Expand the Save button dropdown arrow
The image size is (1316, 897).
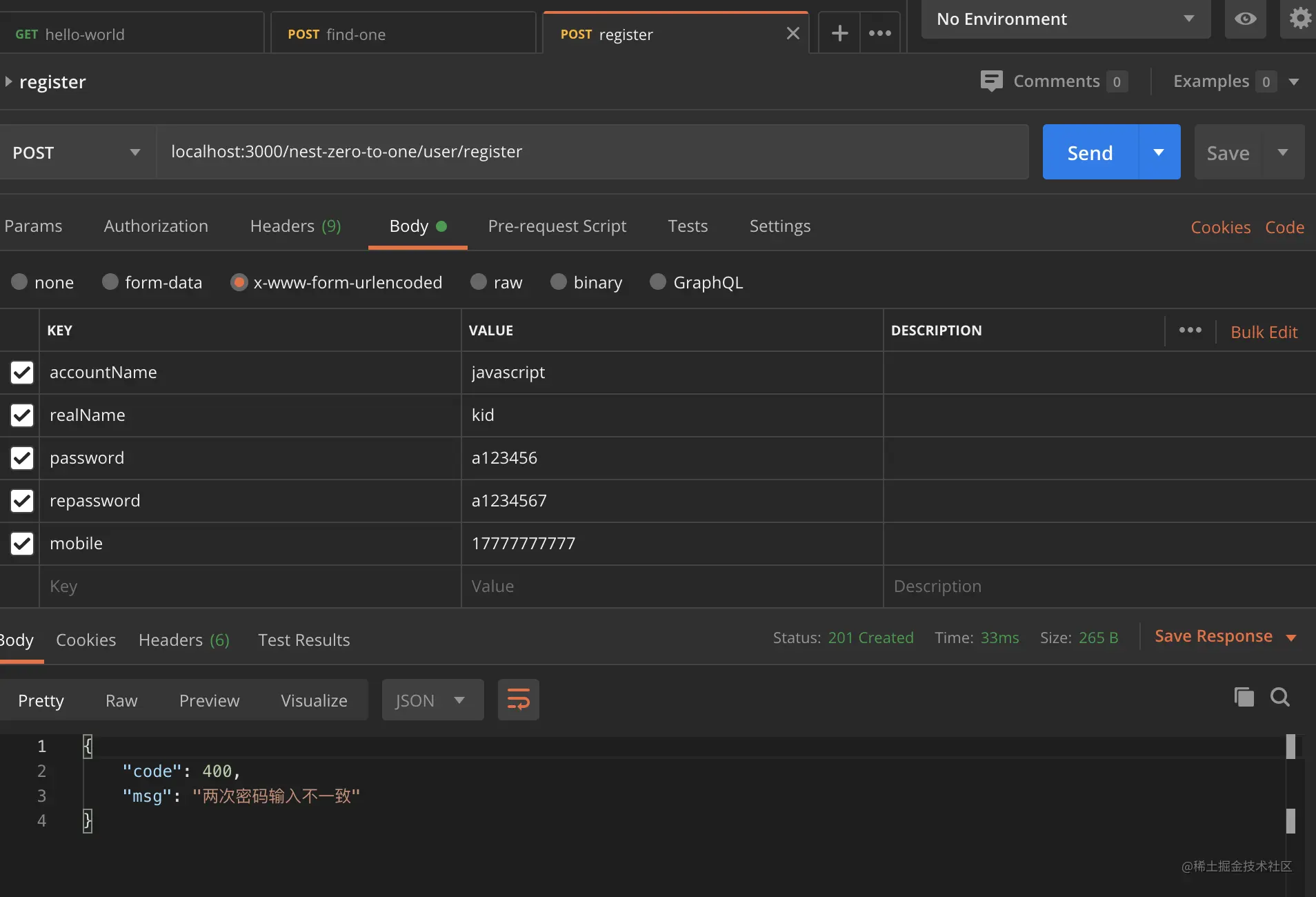1283,152
